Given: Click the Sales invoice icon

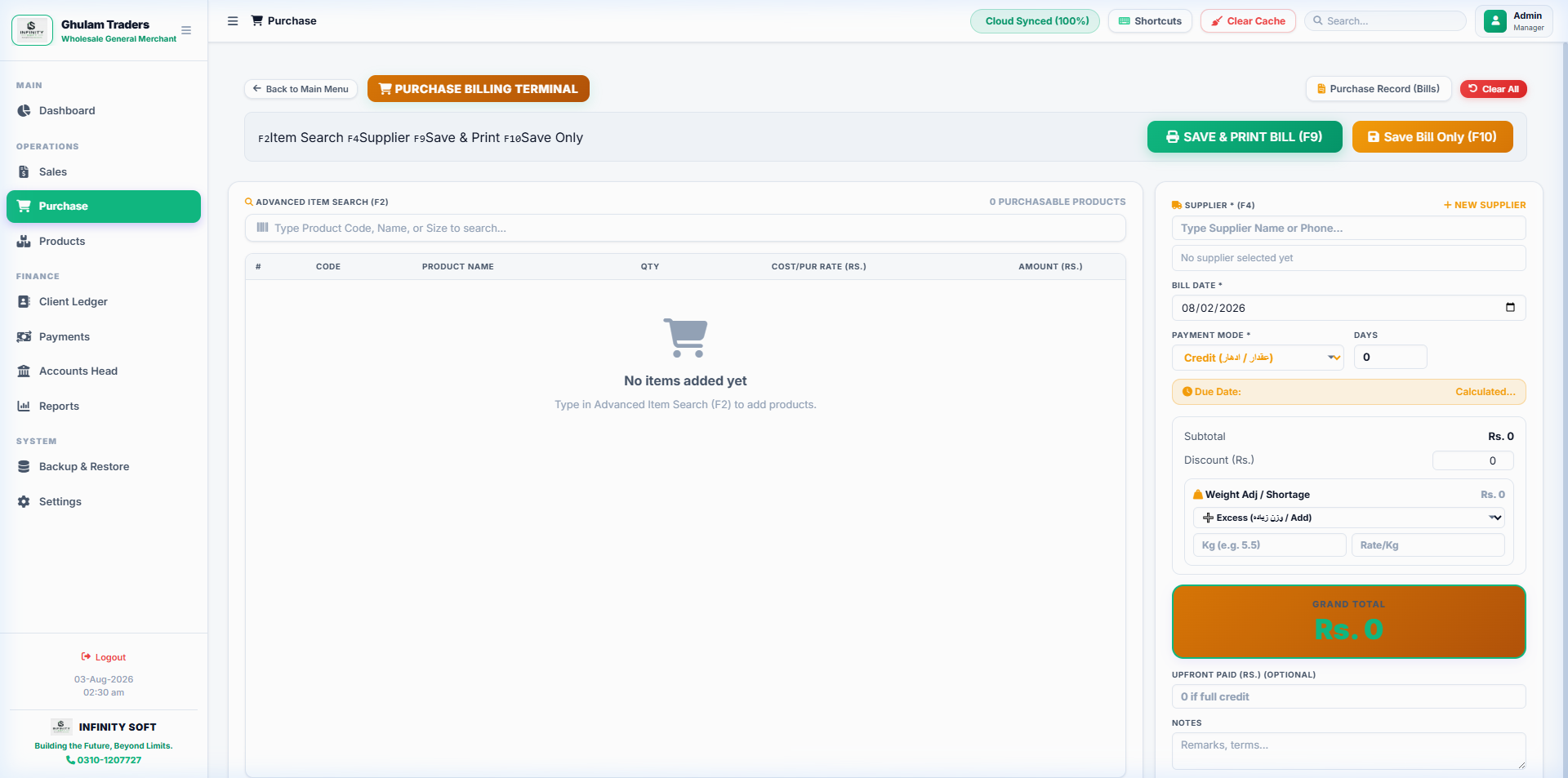Looking at the screenshot, I should pos(24,172).
